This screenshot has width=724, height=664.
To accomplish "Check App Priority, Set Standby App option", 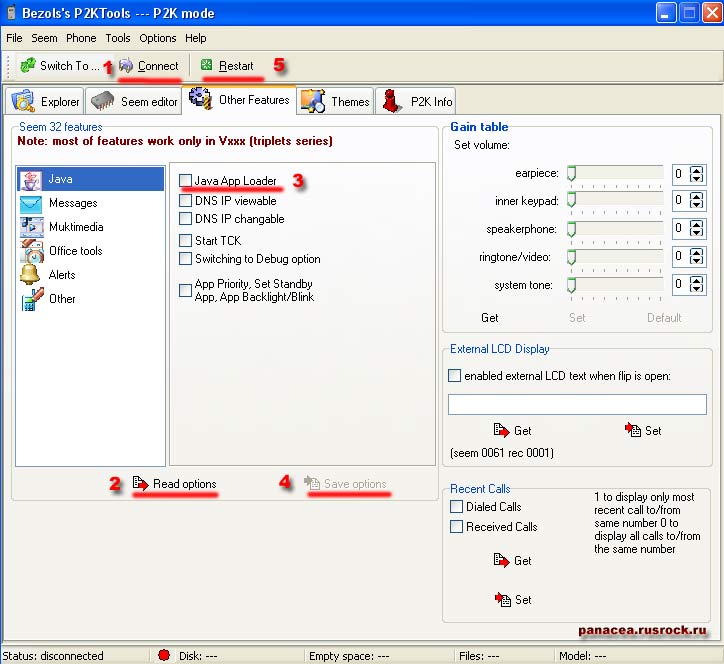I will (186, 290).
